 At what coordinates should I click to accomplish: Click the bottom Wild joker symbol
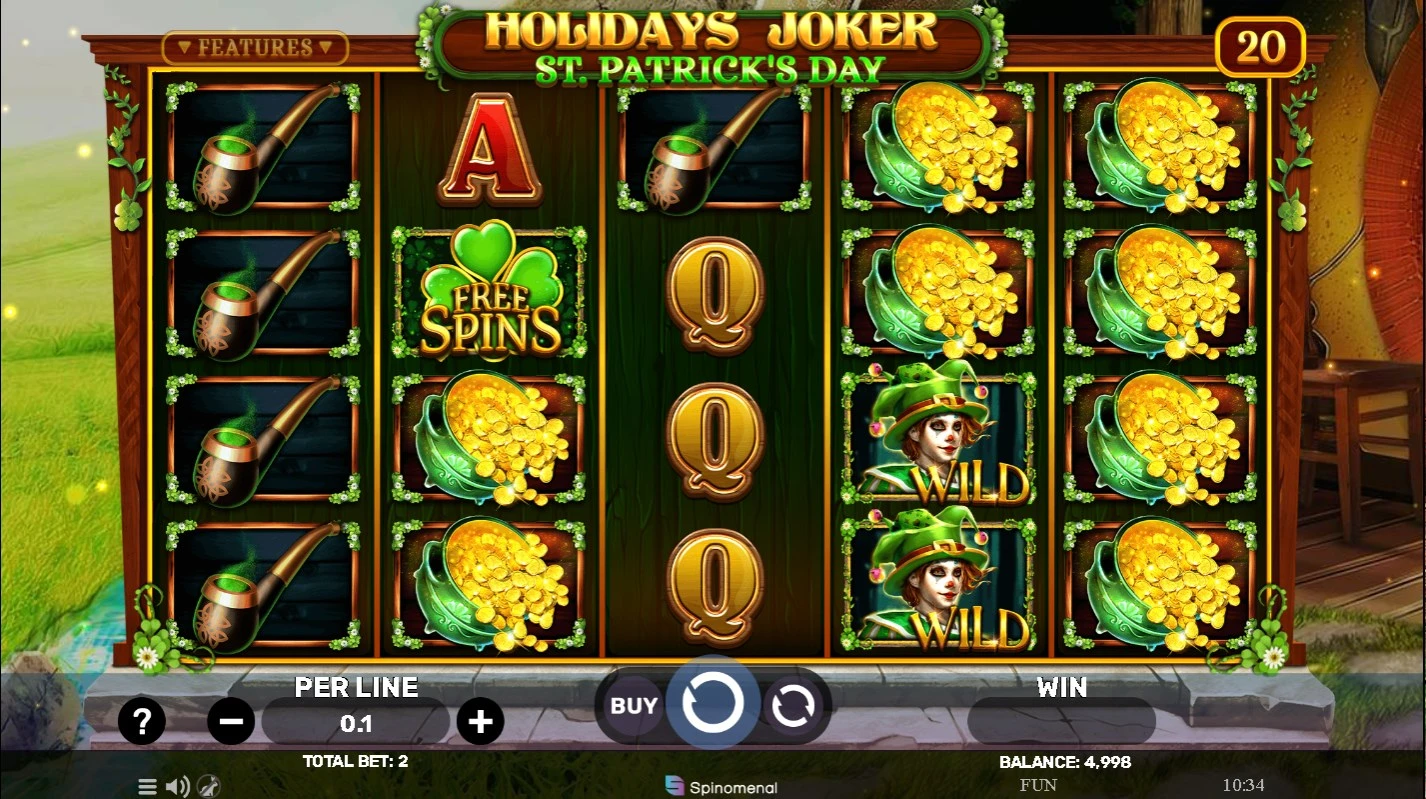[937, 583]
